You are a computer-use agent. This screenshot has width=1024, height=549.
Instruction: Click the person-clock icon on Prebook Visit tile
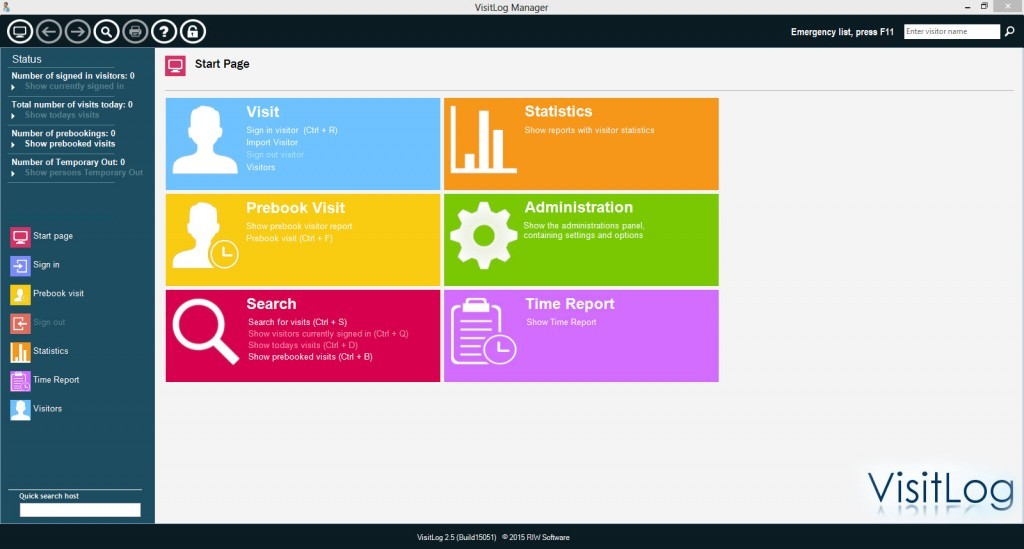[205, 235]
